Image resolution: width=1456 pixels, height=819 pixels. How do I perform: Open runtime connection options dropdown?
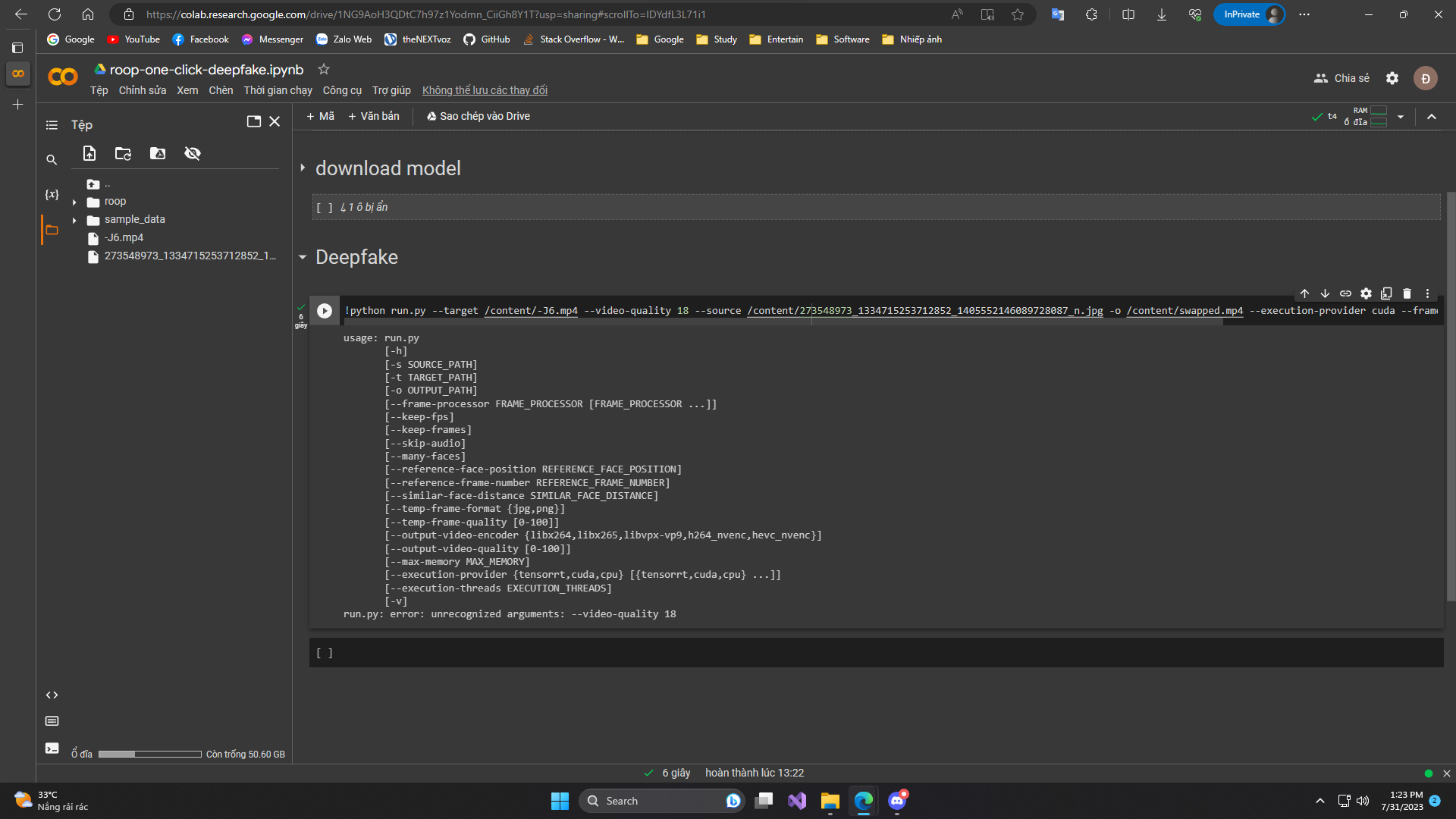point(1401,117)
